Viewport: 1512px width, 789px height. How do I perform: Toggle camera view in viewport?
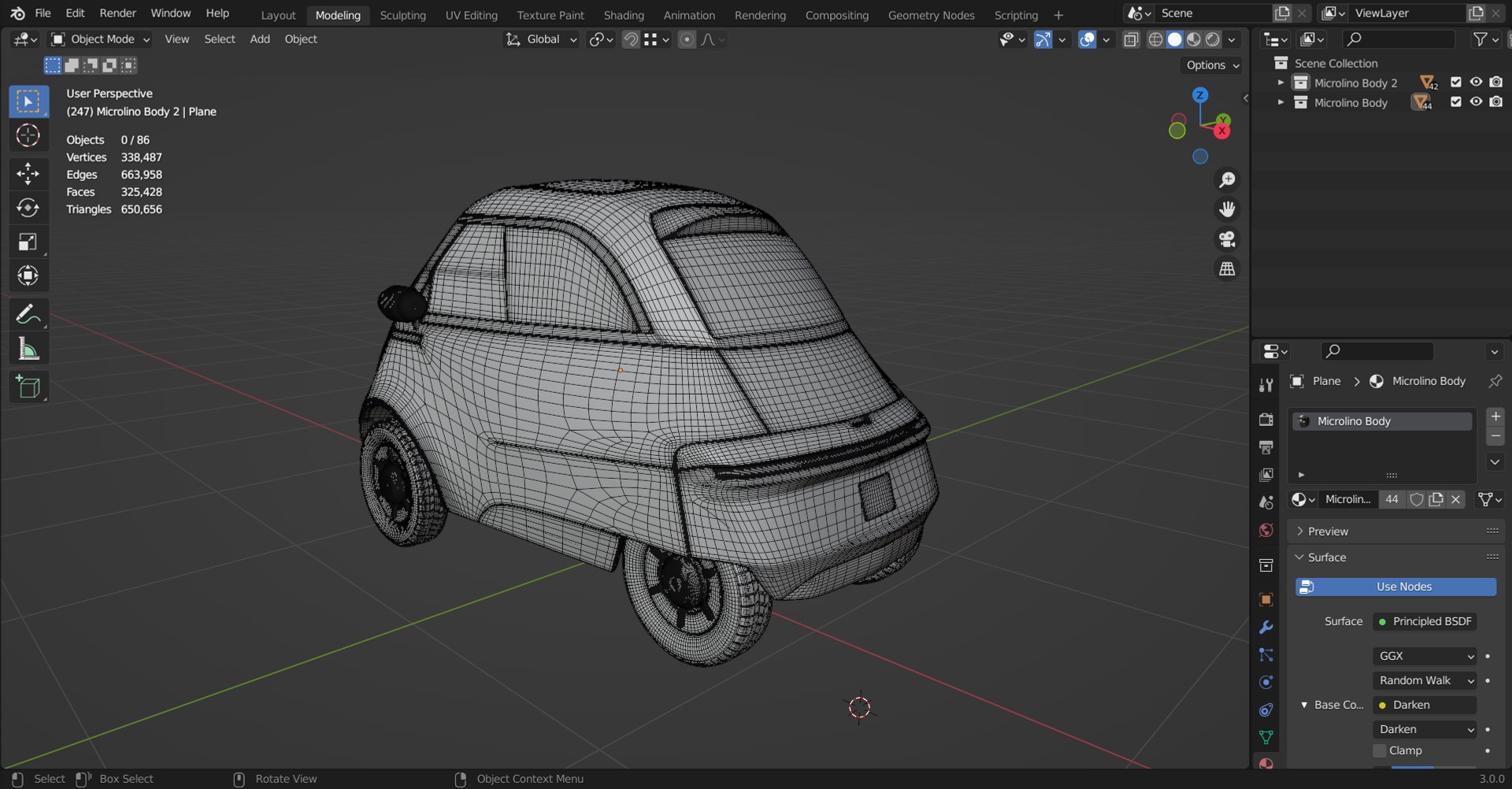[1227, 239]
